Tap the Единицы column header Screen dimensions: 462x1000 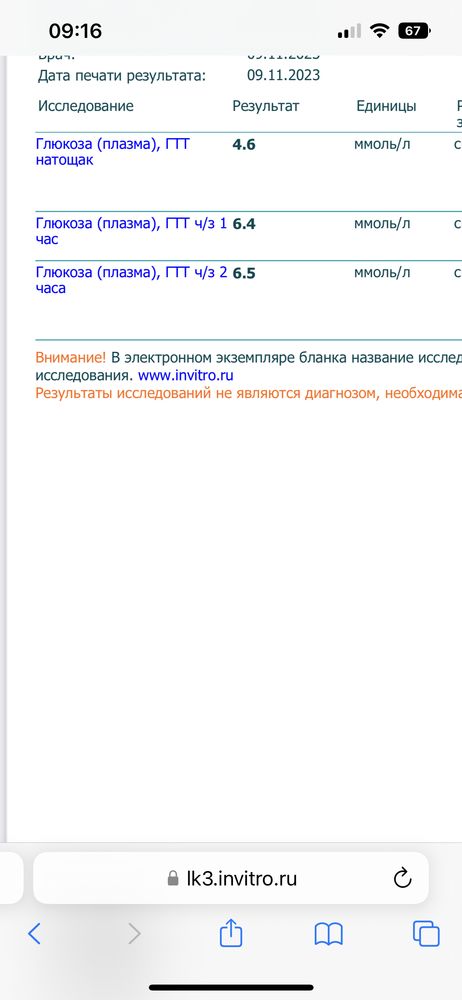tap(386, 106)
